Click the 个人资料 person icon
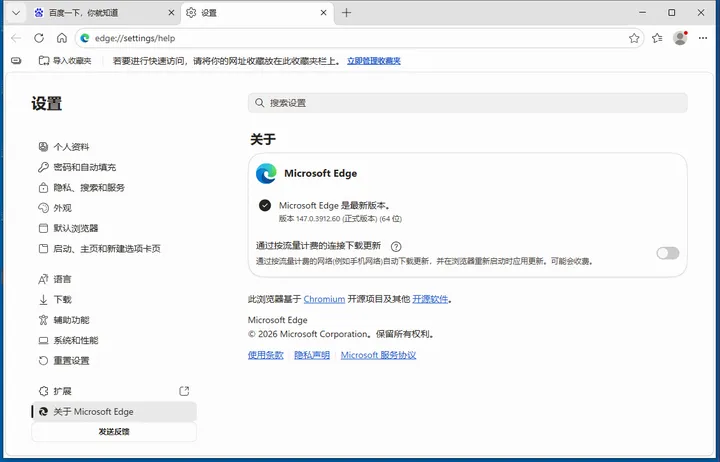This screenshot has width=720, height=462. (x=43, y=147)
